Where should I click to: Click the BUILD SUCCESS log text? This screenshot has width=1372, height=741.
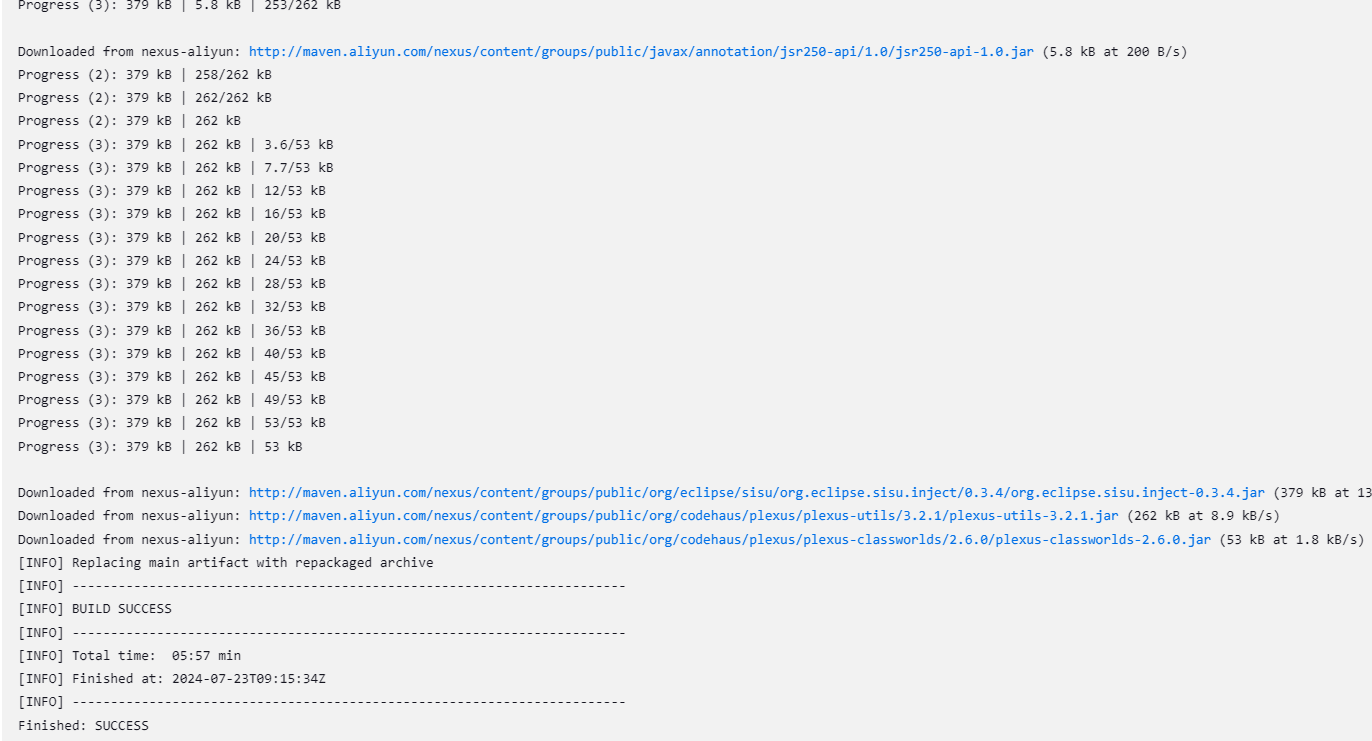[121, 608]
